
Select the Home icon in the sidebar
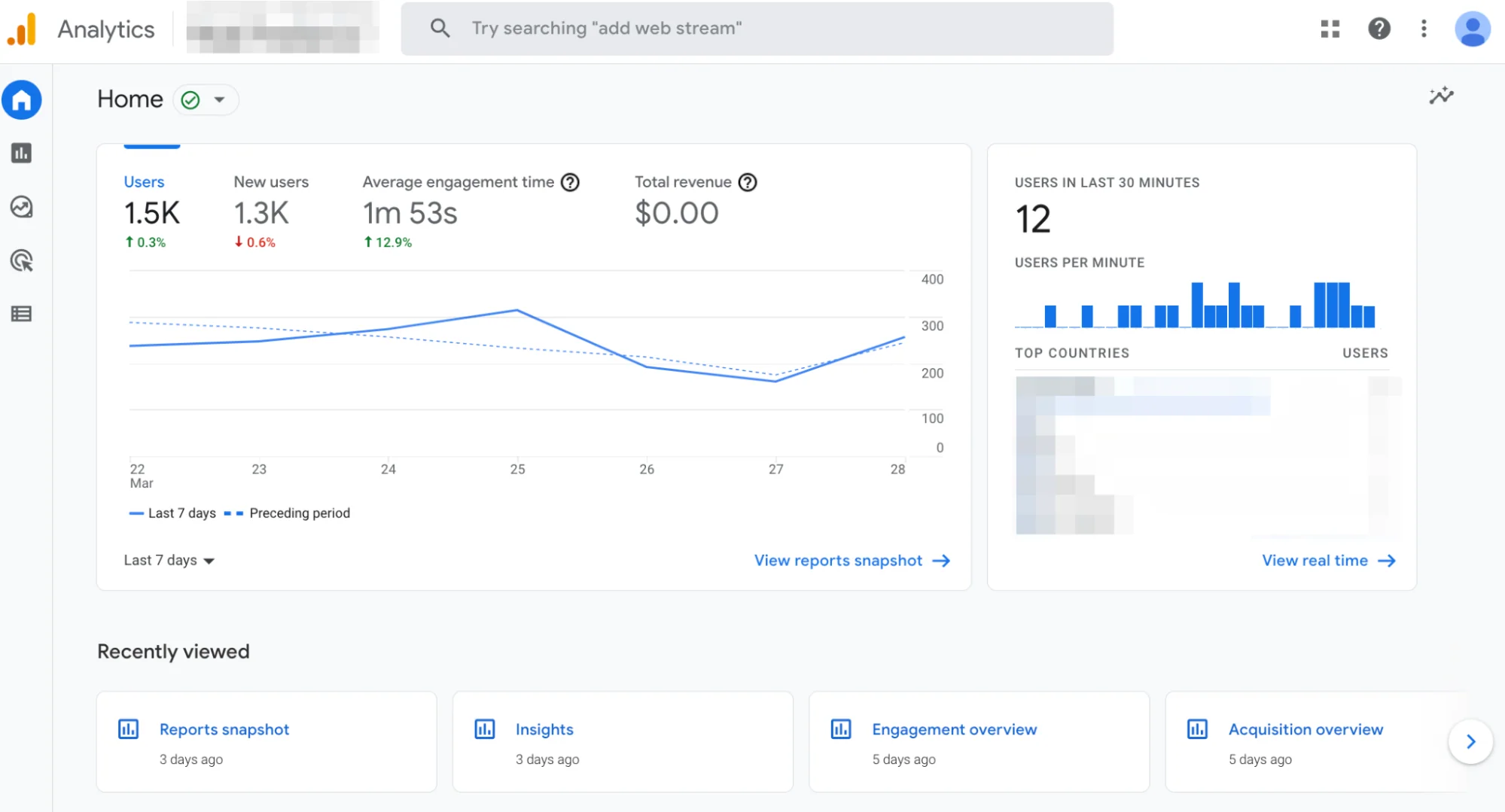point(22,99)
